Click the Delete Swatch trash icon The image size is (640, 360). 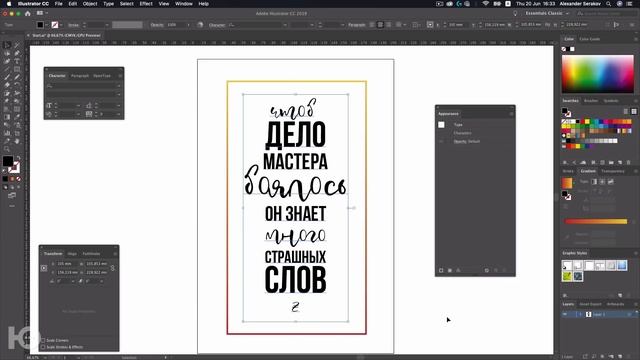(629, 162)
